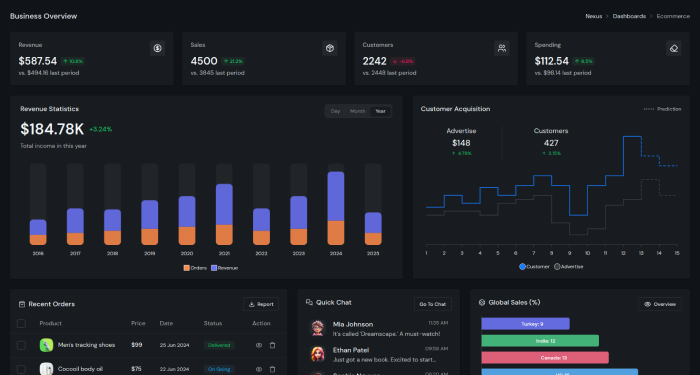Toggle the Orders legend marker
The image size is (700, 375).
tap(187, 268)
